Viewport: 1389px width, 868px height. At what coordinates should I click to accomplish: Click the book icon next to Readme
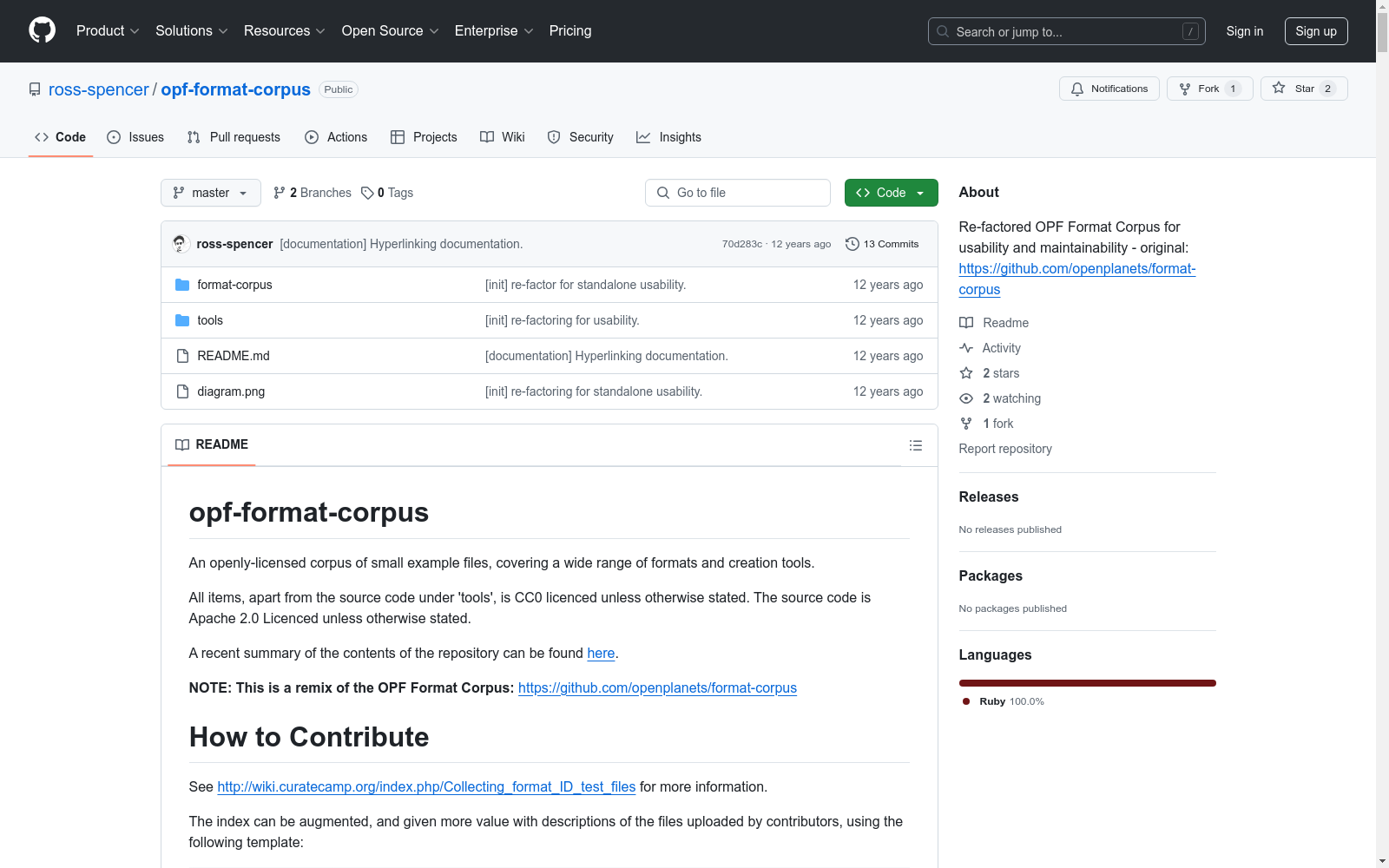pos(966,323)
